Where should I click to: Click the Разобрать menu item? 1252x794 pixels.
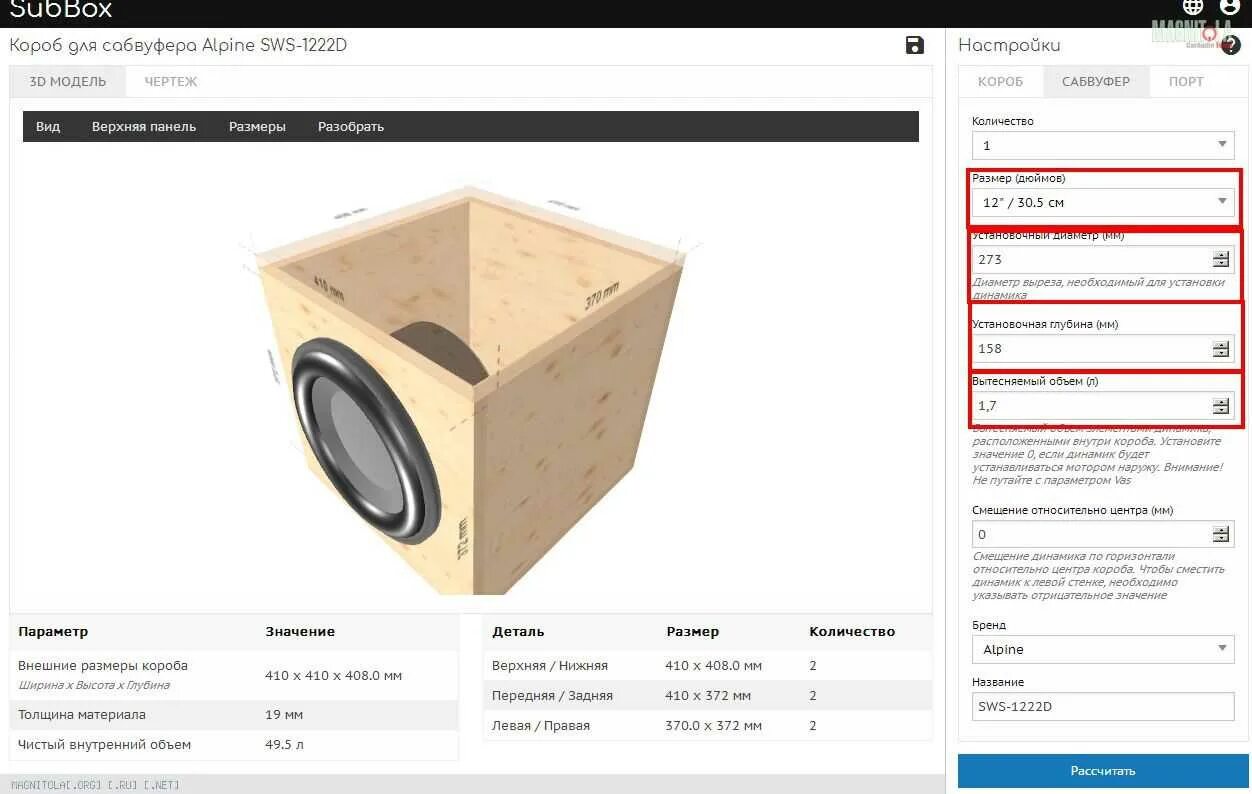click(351, 127)
